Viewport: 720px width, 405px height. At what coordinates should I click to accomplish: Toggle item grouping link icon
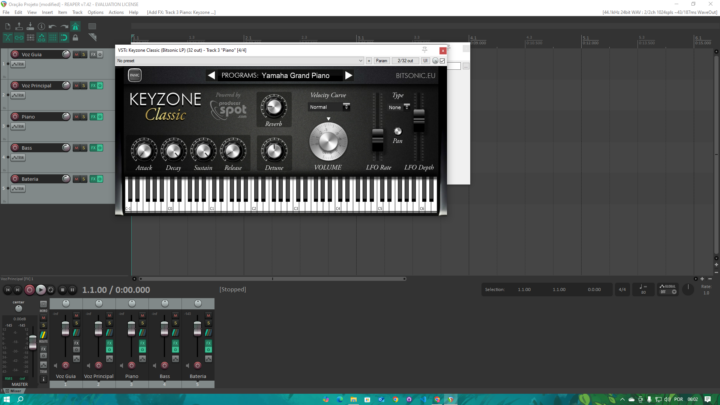coord(19,38)
